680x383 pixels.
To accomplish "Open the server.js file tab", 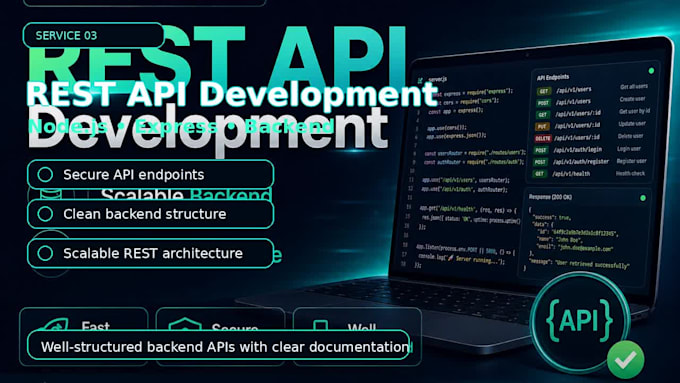I will (437, 79).
